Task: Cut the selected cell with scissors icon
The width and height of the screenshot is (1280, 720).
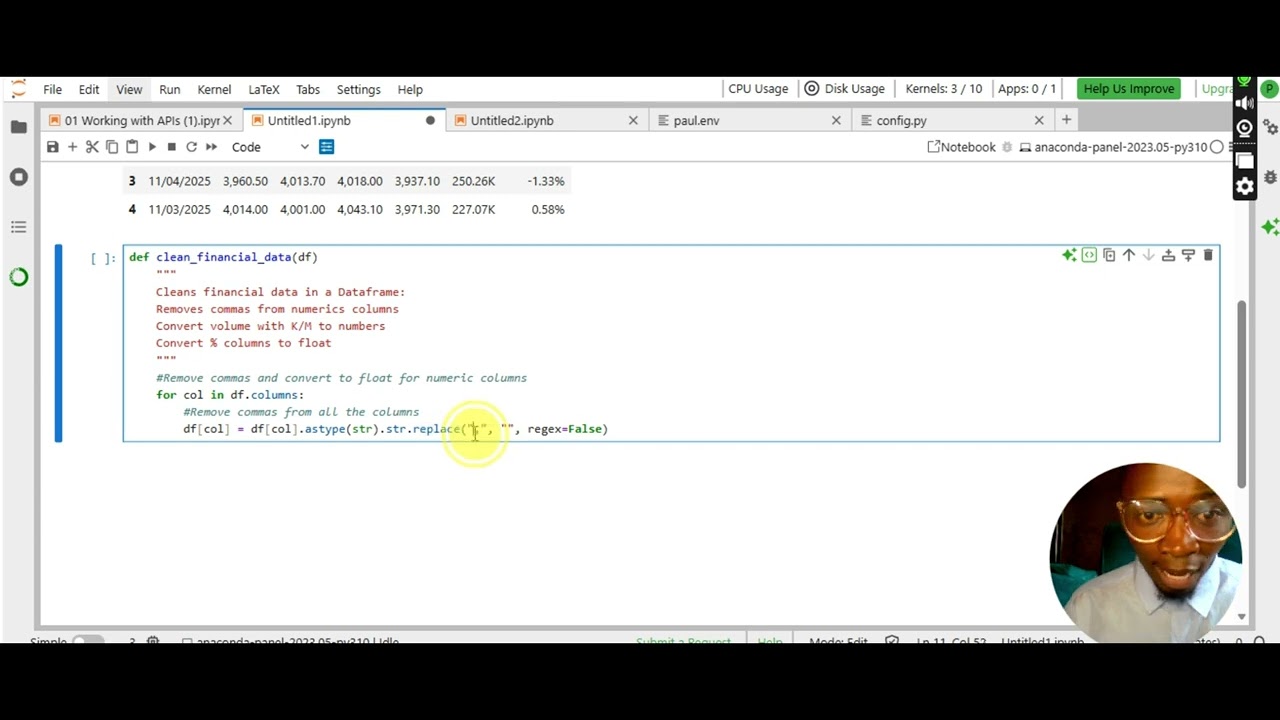Action: pyautogui.click(x=92, y=147)
